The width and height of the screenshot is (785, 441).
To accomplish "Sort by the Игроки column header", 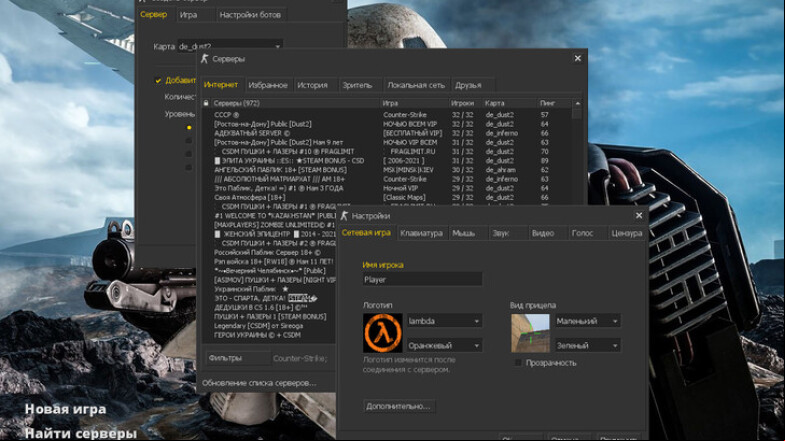I will [466, 103].
